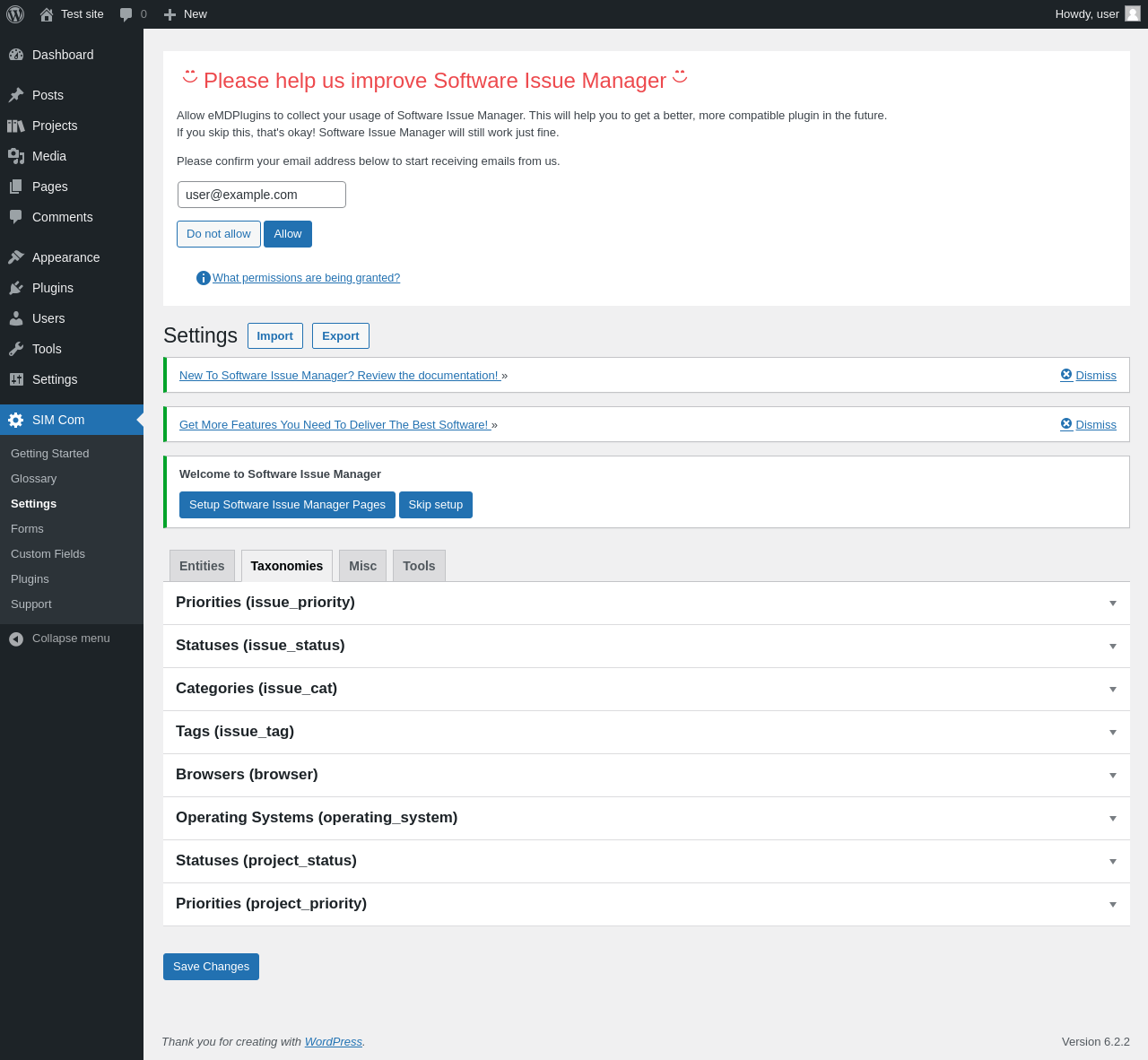Open Custom Fields submenu item
1148x1060 pixels.
coord(48,554)
